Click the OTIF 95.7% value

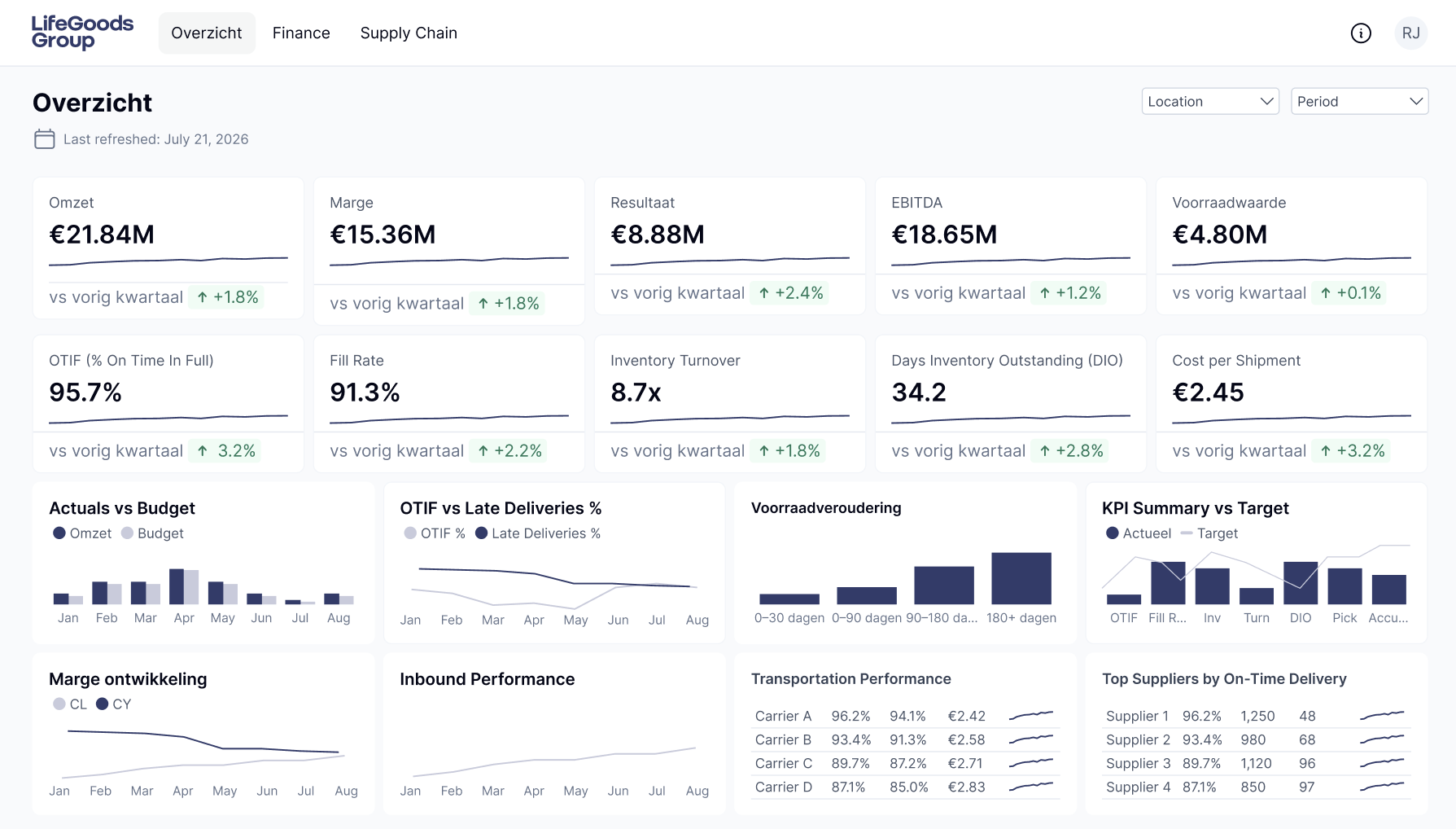(85, 393)
